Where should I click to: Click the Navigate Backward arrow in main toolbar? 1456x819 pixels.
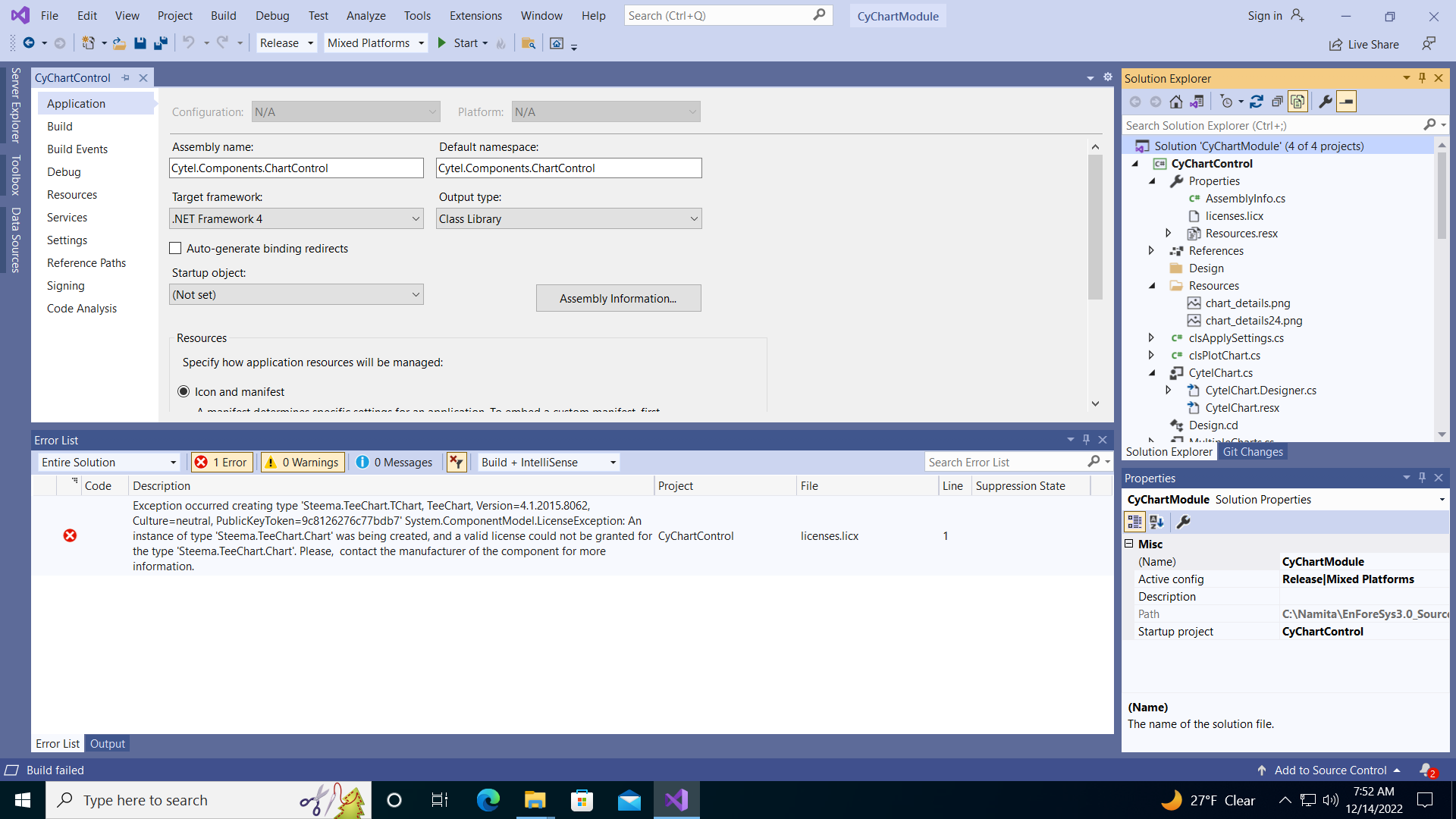point(29,43)
